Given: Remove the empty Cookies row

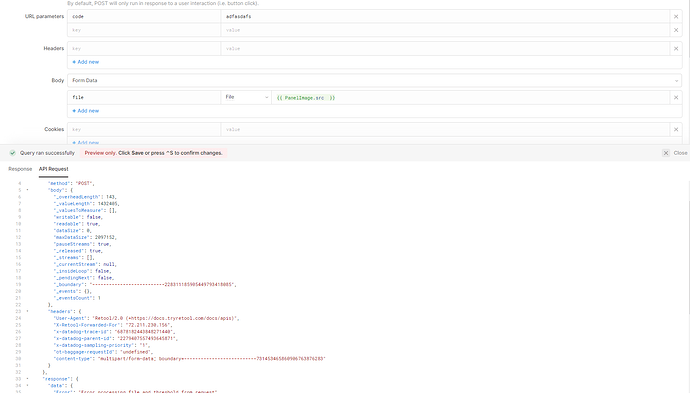Looking at the screenshot, I should click(x=676, y=130).
